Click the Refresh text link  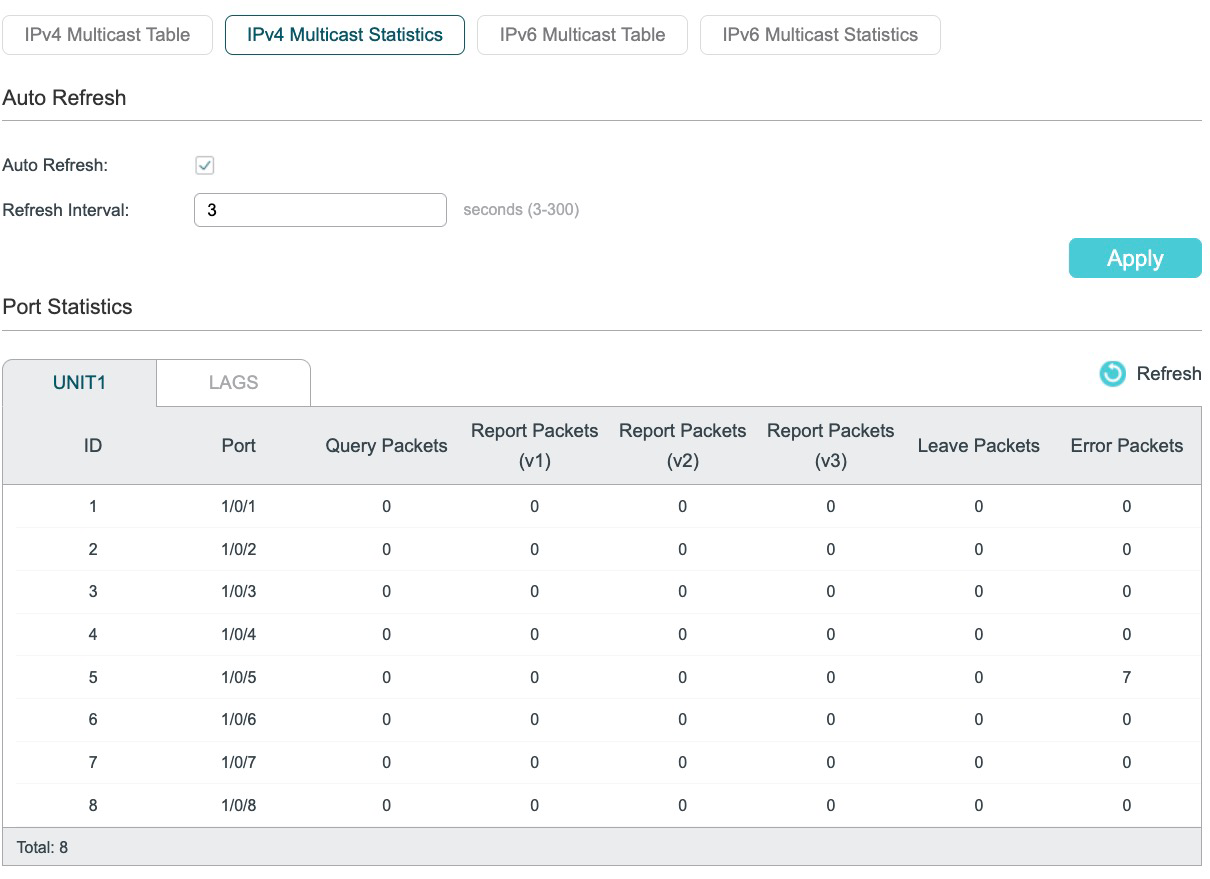click(x=1168, y=374)
